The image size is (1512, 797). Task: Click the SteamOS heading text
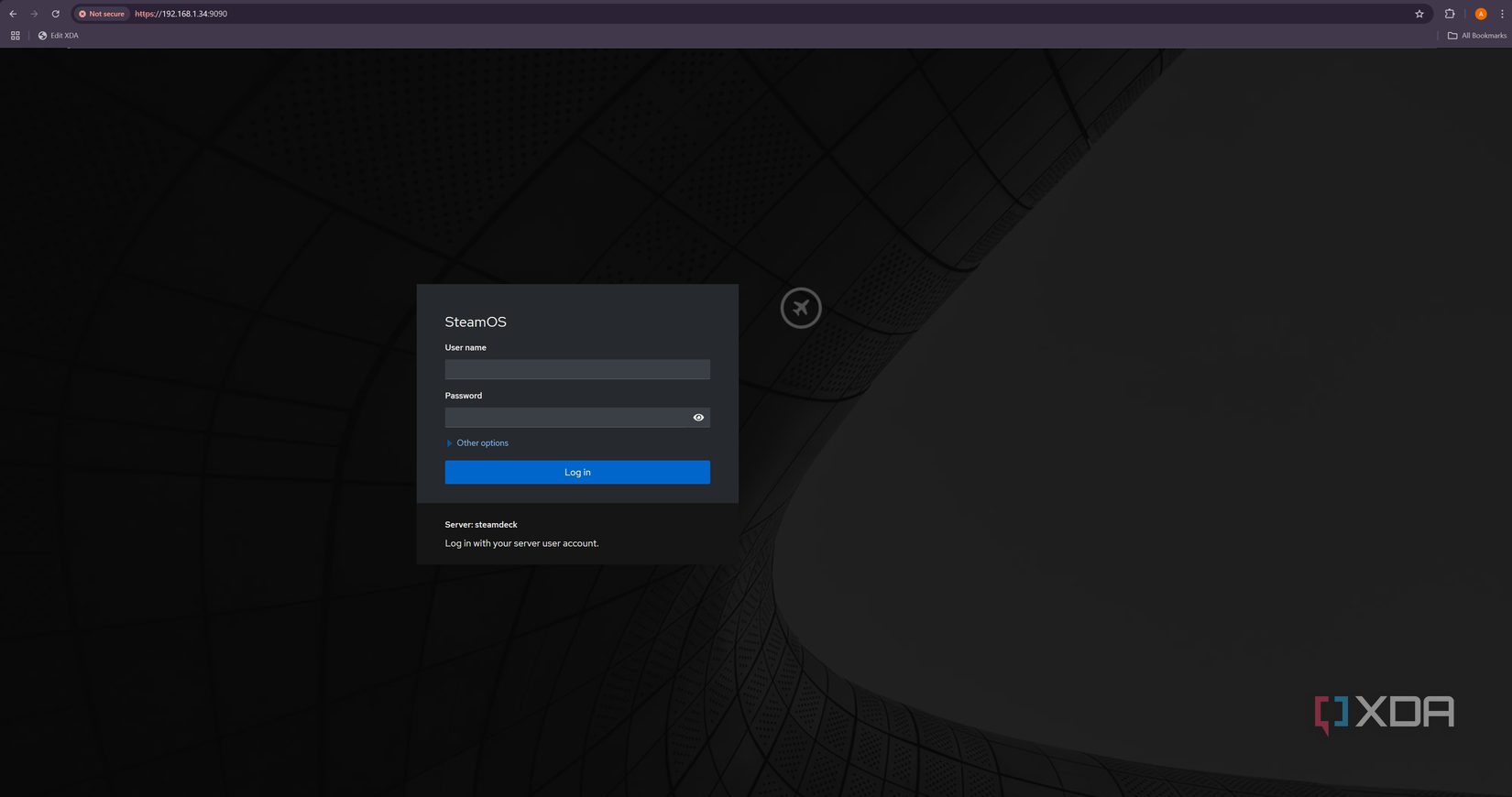(x=476, y=322)
